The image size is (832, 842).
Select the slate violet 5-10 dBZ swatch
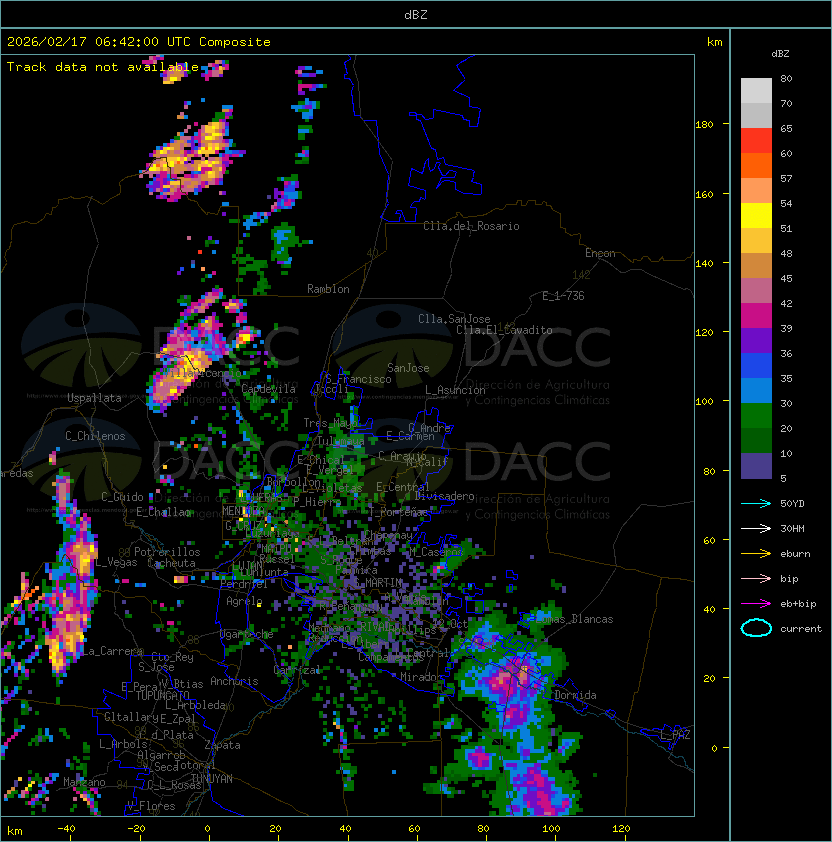[756, 466]
